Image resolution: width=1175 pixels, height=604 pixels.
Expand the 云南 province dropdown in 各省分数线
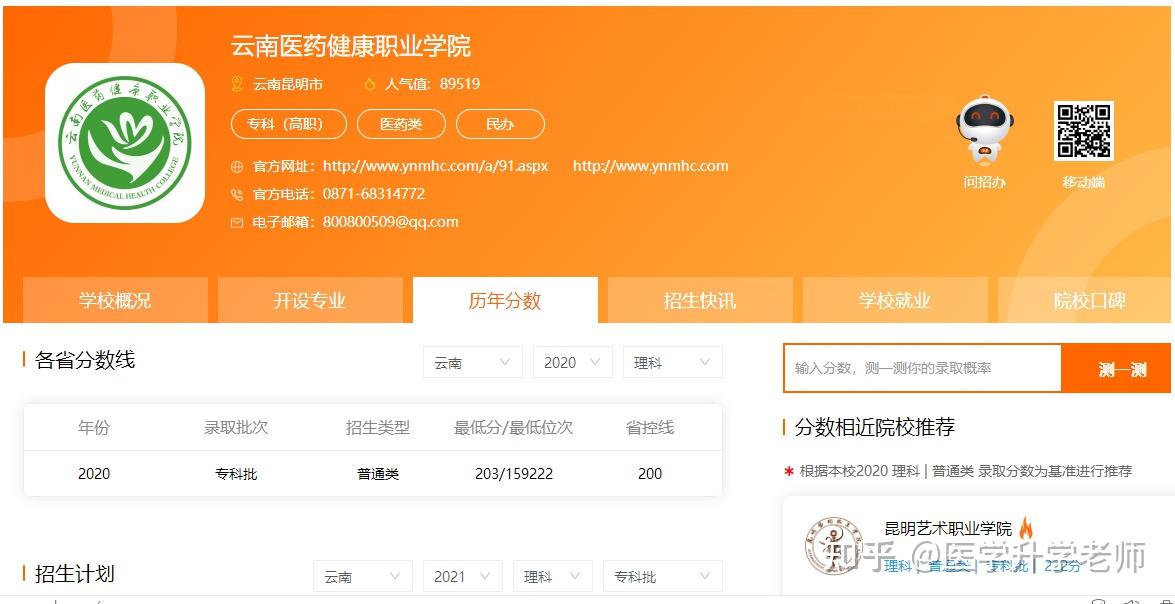[x=473, y=362]
